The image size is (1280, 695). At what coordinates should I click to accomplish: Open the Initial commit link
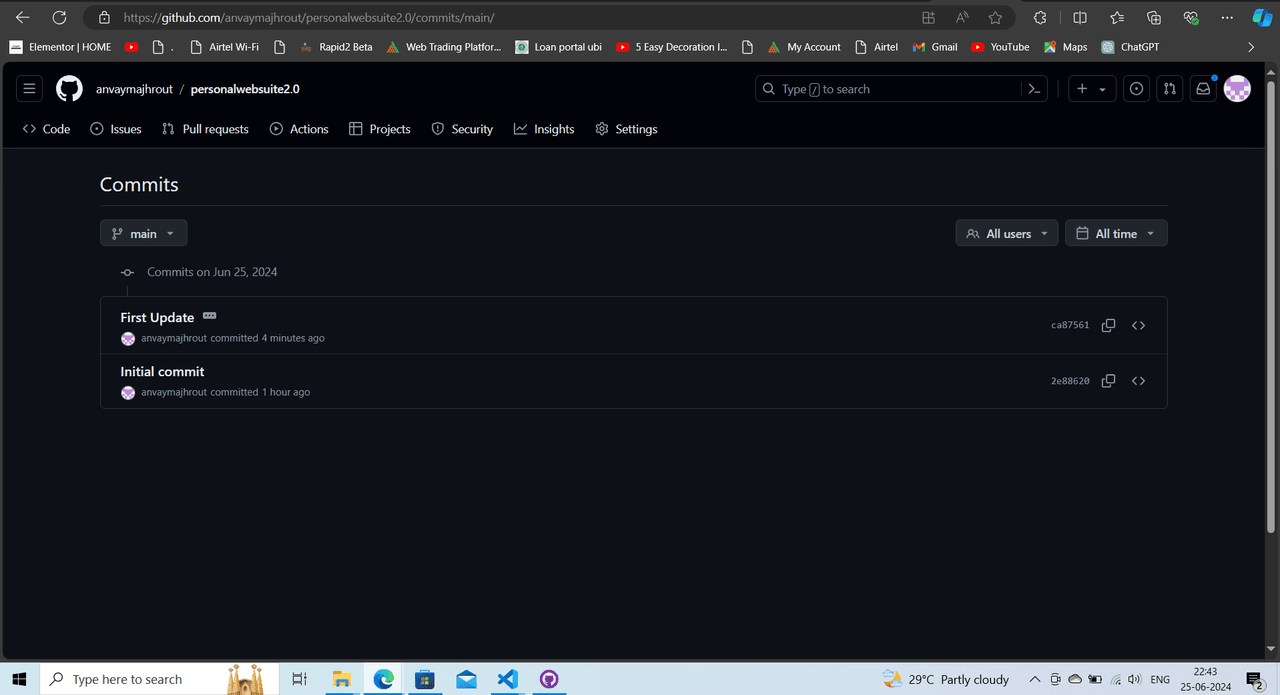point(162,372)
